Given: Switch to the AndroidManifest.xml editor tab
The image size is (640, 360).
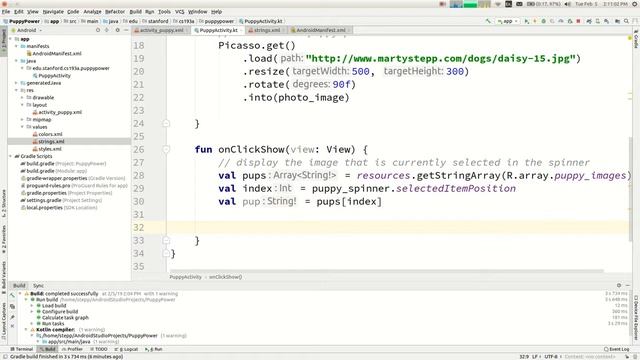Looking at the screenshot, I should point(321,30).
